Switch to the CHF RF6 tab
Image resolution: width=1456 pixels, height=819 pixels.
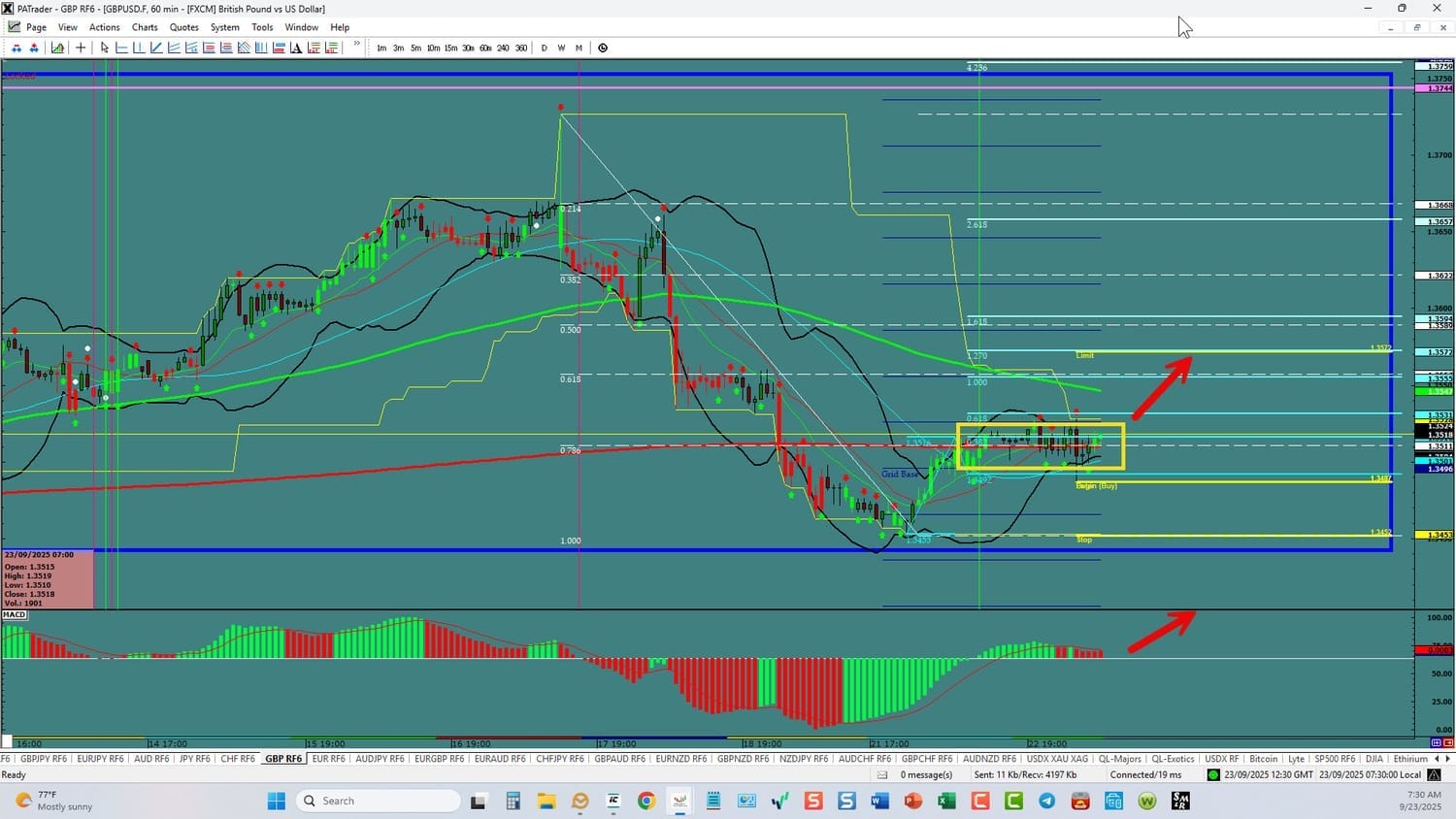coord(238,759)
